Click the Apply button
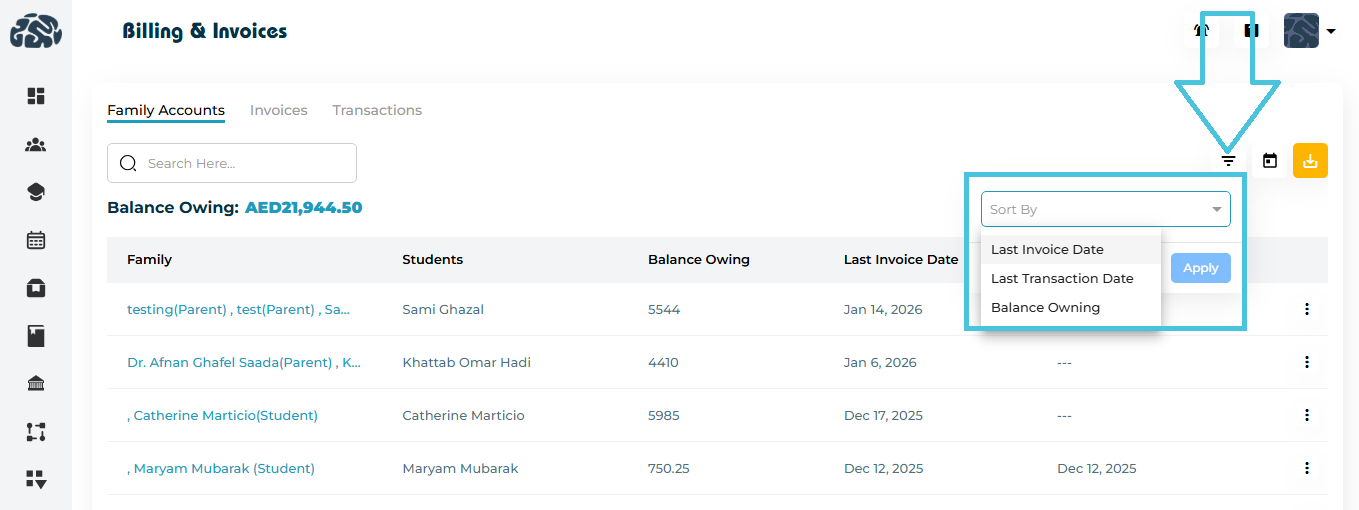The height and width of the screenshot is (510, 1359). coord(1200,268)
